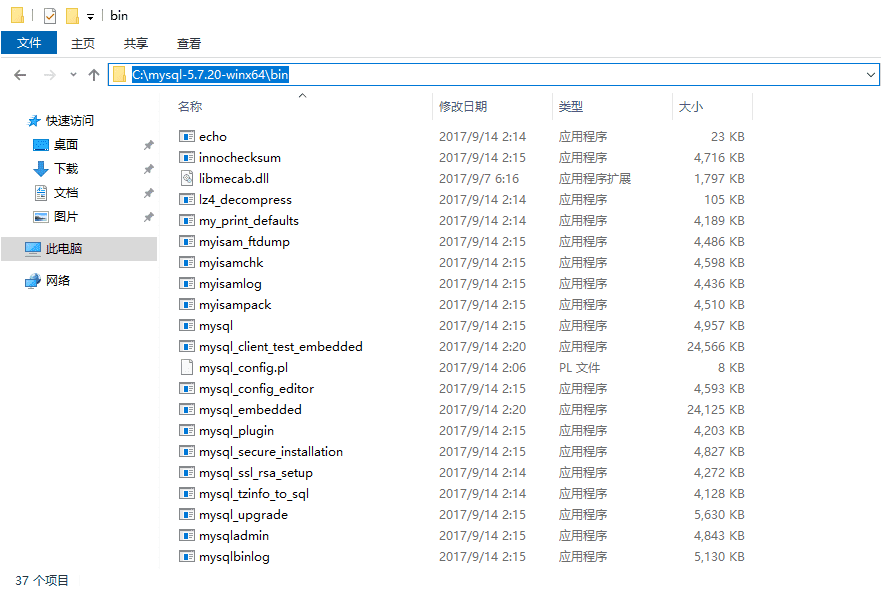Select 图片 in the navigation pane
Viewport: 881px width, 592px height.
(66, 217)
